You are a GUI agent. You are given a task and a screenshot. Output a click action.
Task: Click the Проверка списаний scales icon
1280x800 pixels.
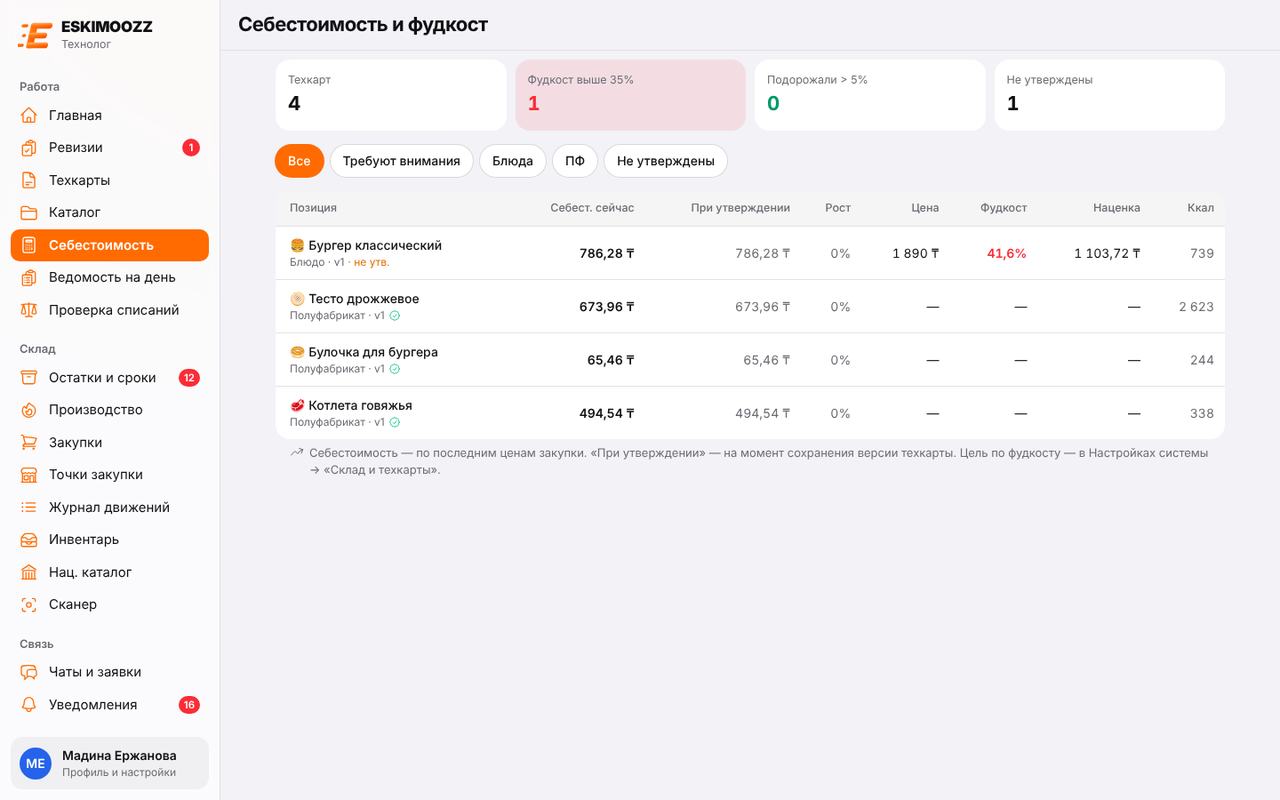coord(29,310)
